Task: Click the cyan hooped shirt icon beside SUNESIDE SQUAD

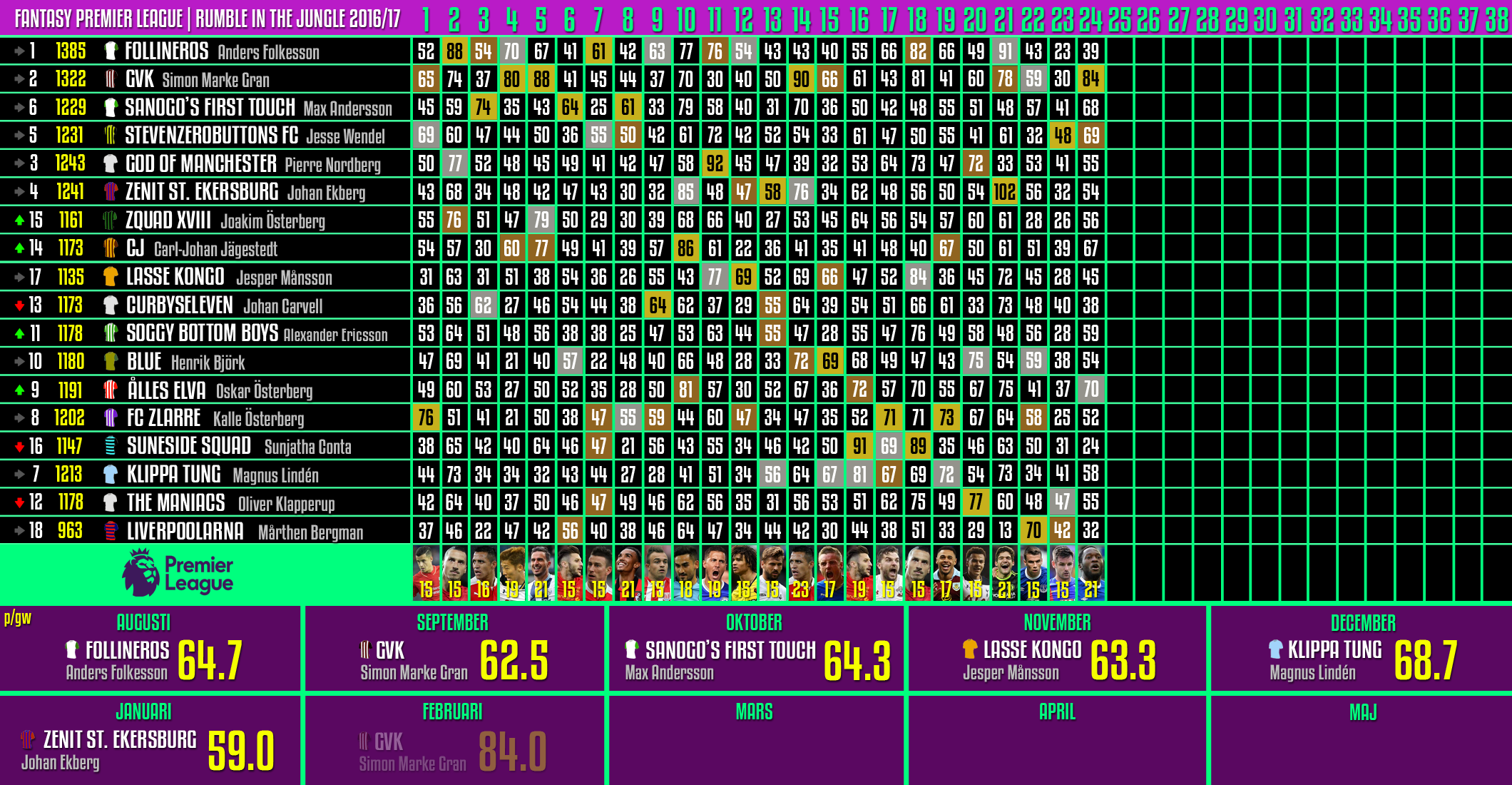Action: [x=111, y=446]
